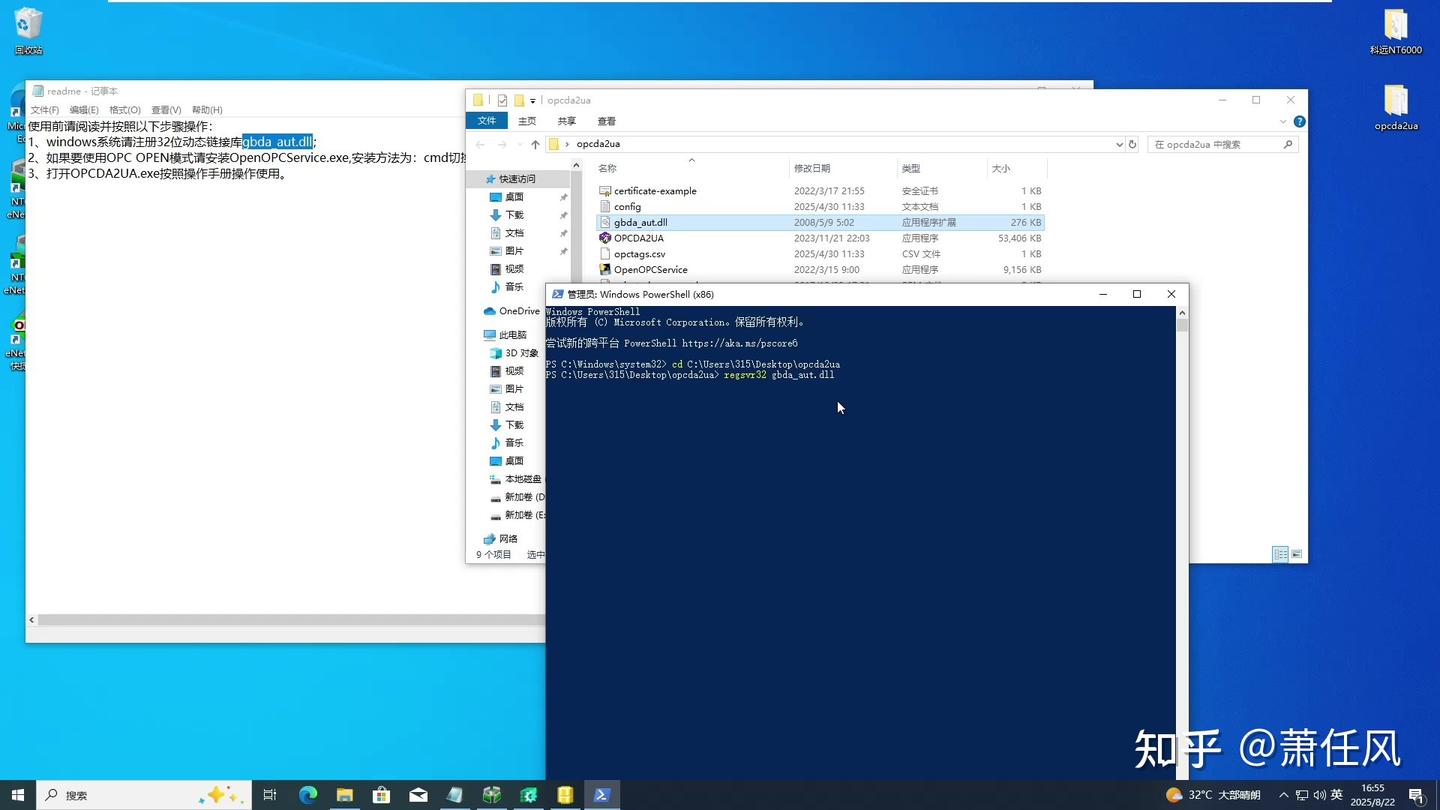The image size is (1440, 810).
Task: Open Windows PowerShell from the taskbar
Action: pyautogui.click(x=601, y=795)
